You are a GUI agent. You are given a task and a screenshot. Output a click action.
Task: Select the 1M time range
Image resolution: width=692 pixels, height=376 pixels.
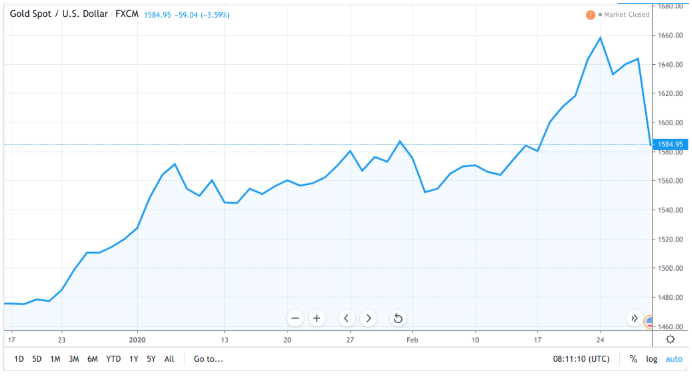pyautogui.click(x=55, y=359)
